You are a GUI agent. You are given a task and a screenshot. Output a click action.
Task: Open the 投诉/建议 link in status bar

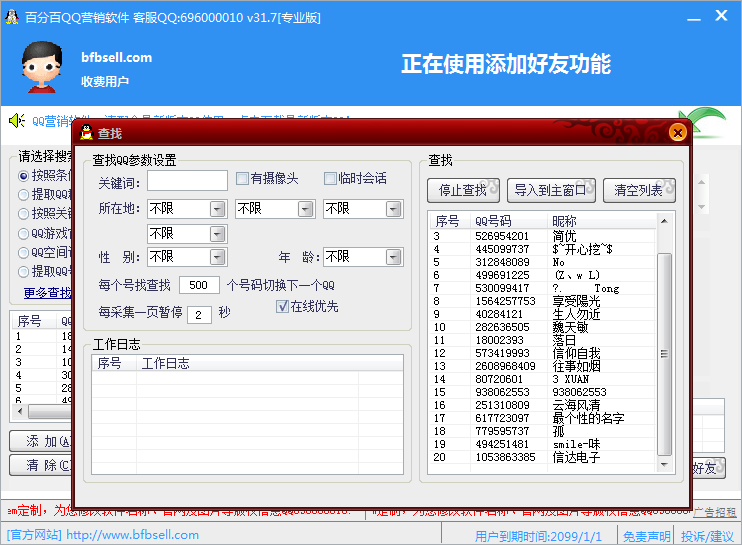coord(708,536)
